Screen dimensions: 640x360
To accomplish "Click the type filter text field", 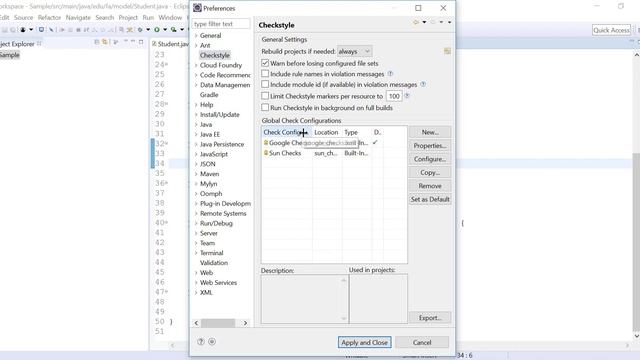I will [221, 24].
